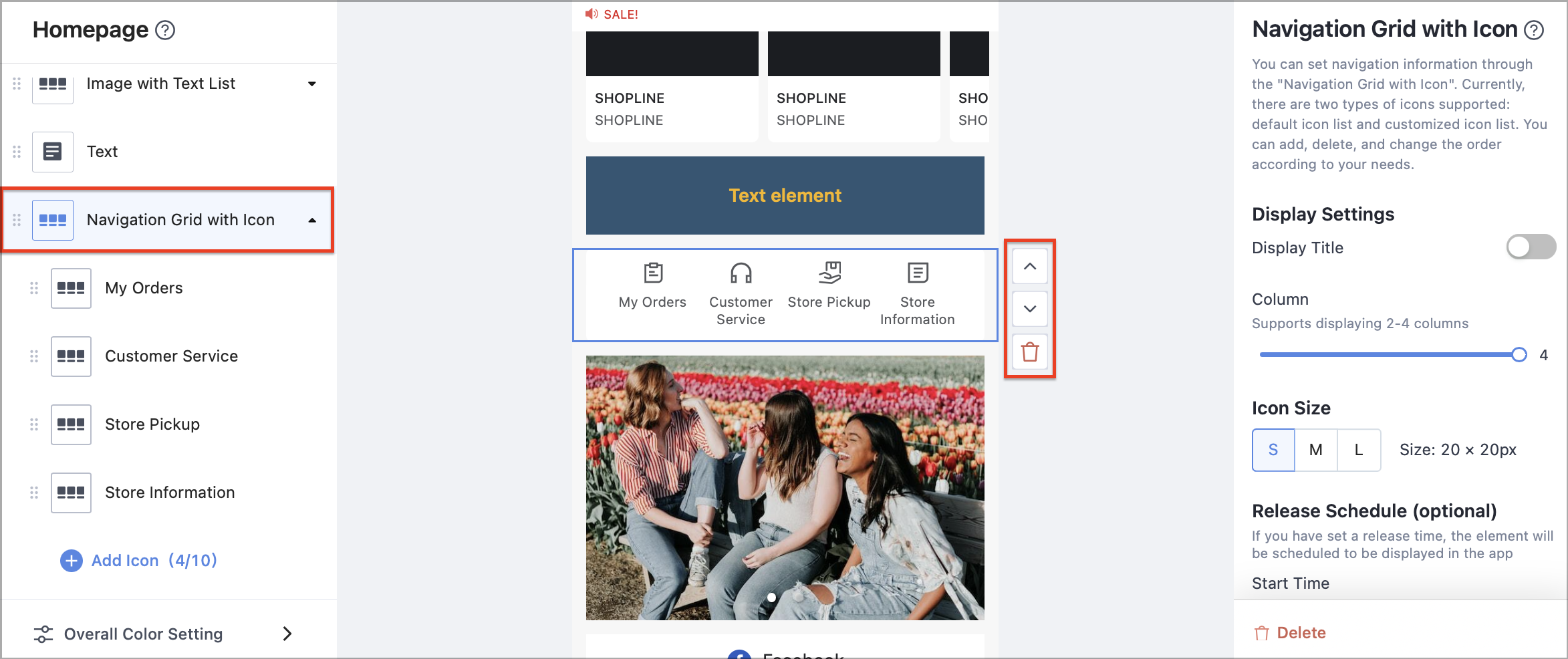The height and width of the screenshot is (659, 1568).
Task: Click the Customer Service headset icon in preview
Action: tap(741, 273)
